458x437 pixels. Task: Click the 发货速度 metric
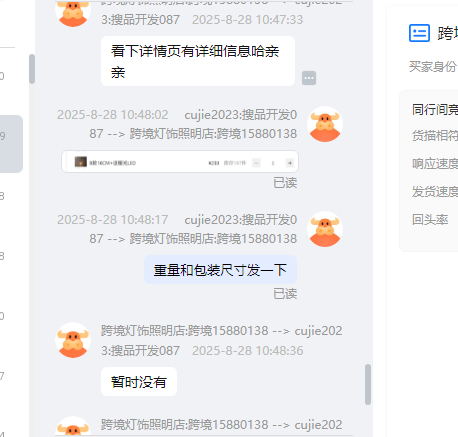435,192
